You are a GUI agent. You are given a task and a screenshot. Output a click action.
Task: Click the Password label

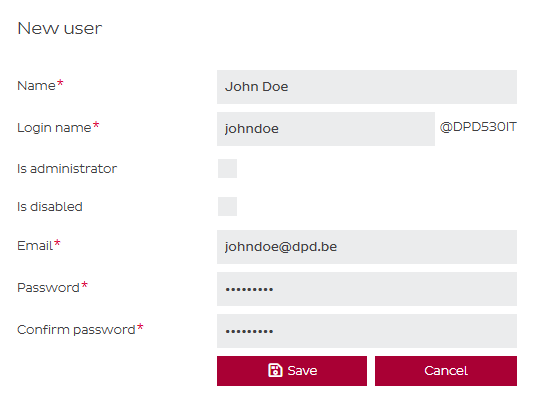click(48, 288)
